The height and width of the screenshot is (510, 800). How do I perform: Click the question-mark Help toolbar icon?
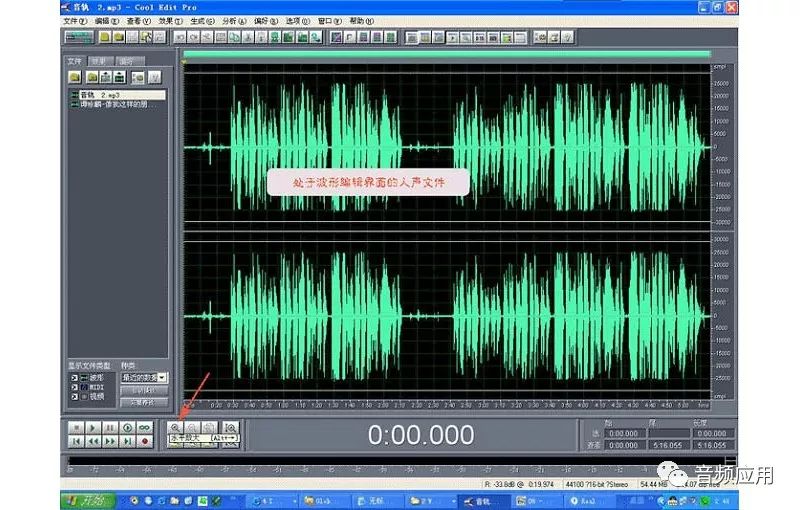pos(567,37)
